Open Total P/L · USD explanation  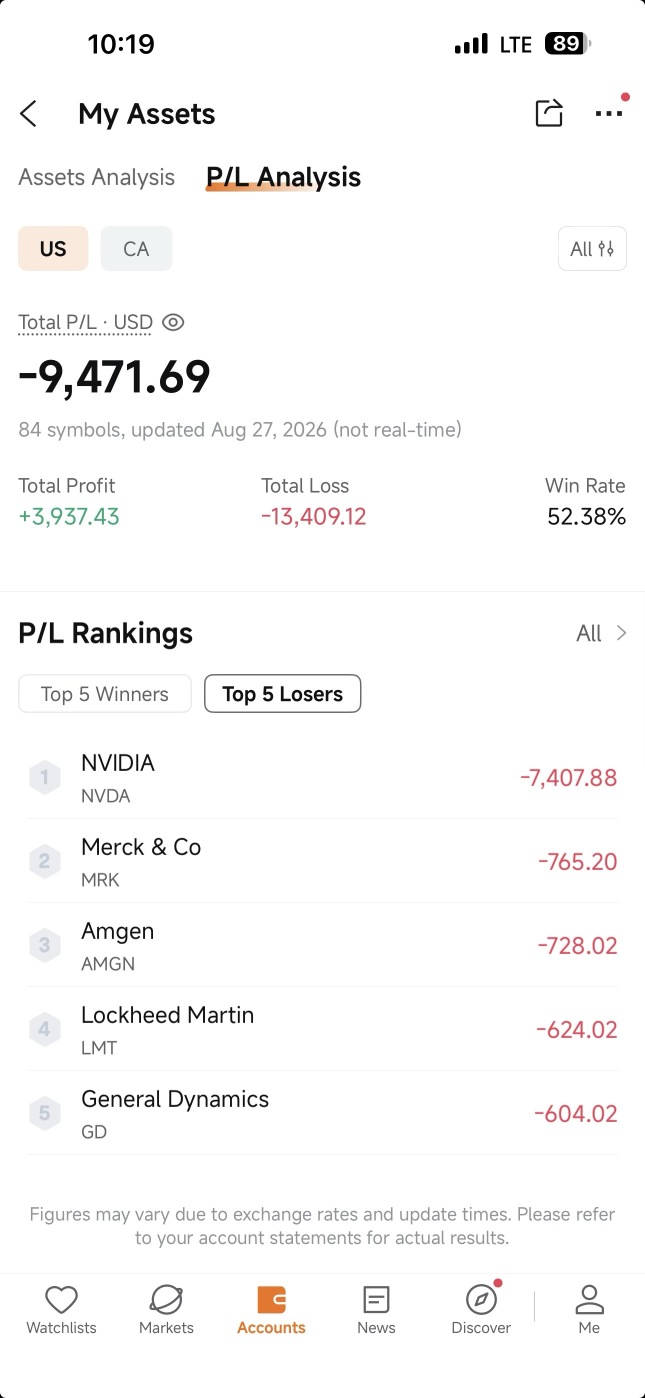pos(86,322)
